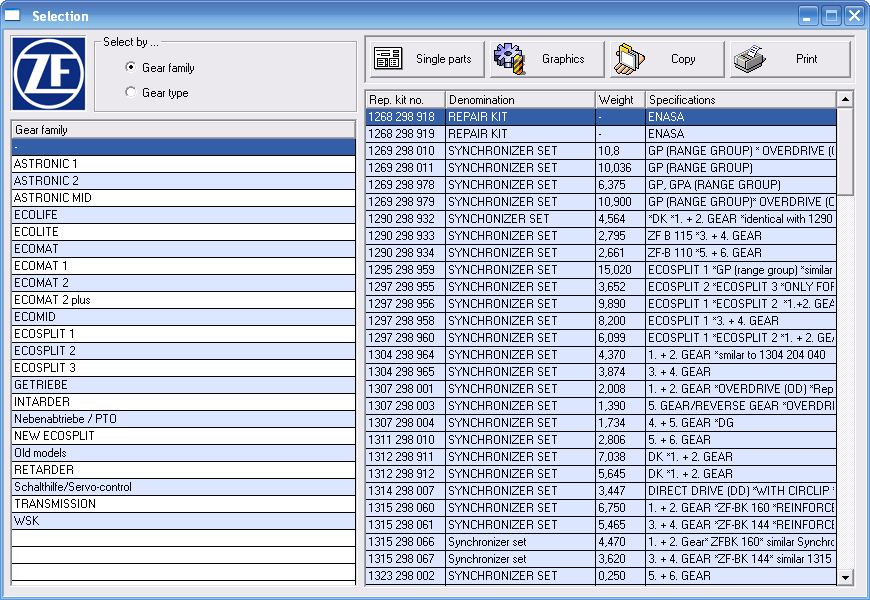Click the ZF logo

49,74
